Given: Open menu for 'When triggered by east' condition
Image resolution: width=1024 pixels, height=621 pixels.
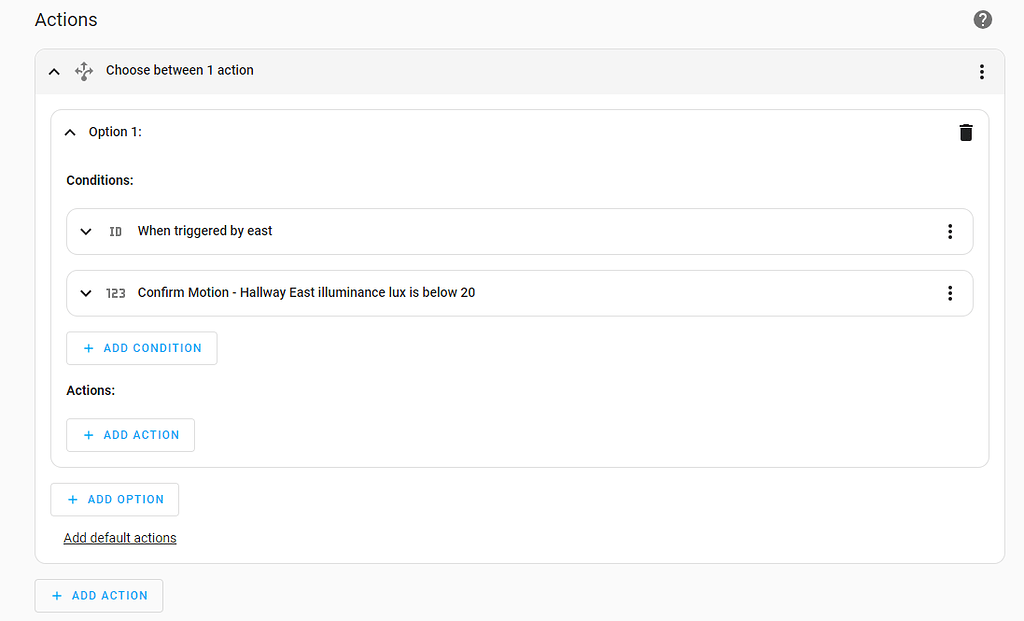Looking at the screenshot, I should [x=950, y=231].
